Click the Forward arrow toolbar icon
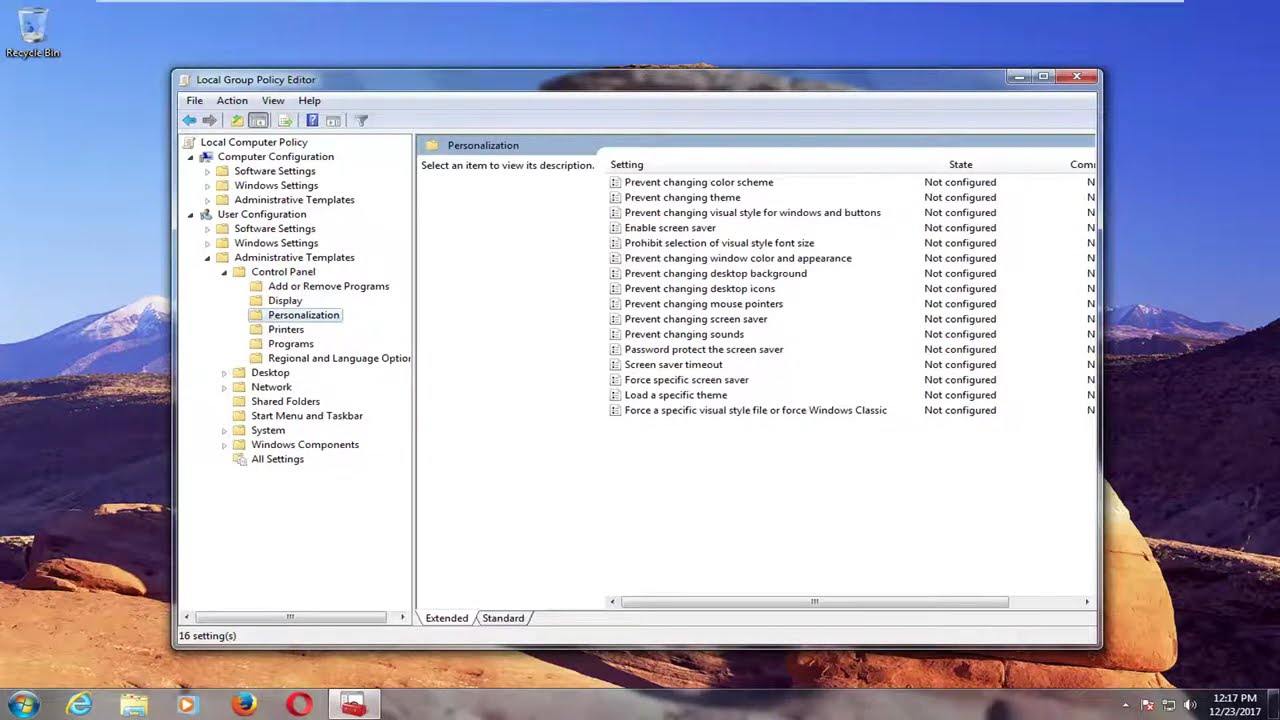This screenshot has width=1280, height=720. click(210, 121)
